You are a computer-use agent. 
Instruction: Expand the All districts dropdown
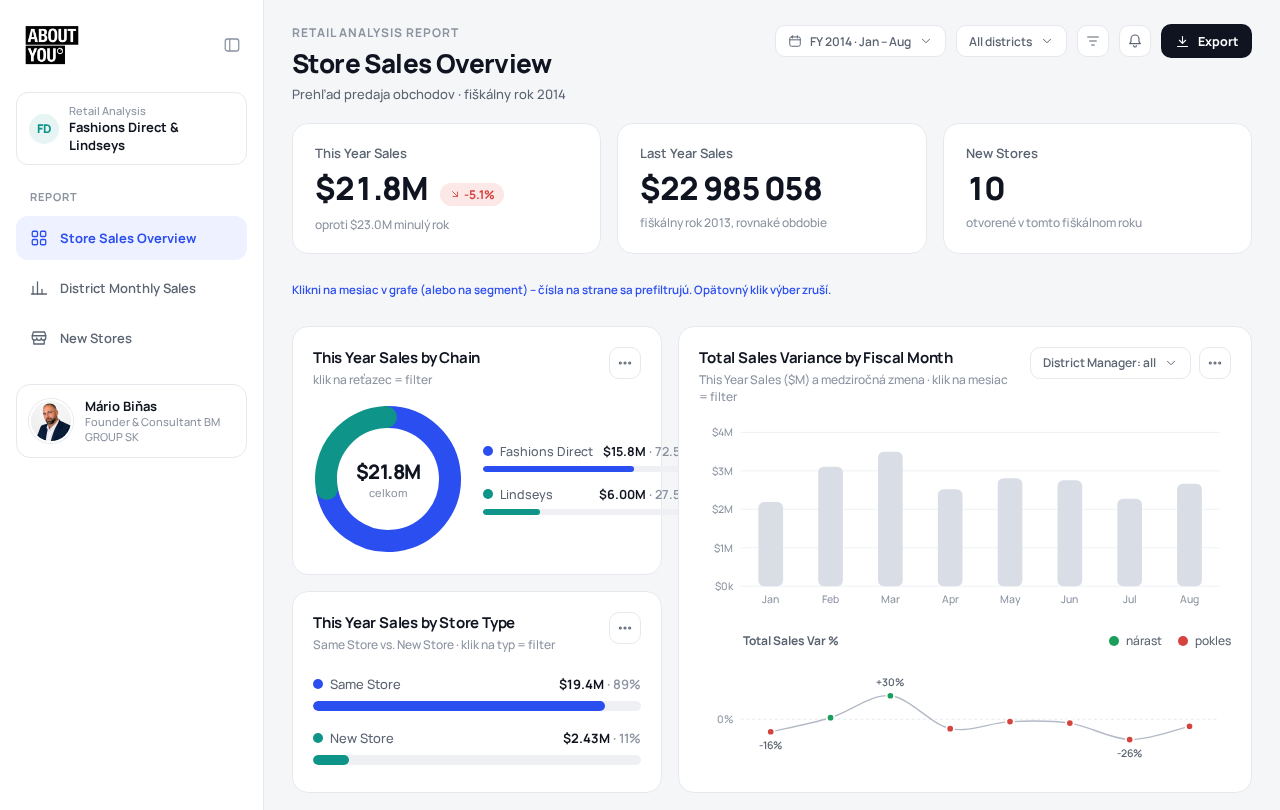1011,41
